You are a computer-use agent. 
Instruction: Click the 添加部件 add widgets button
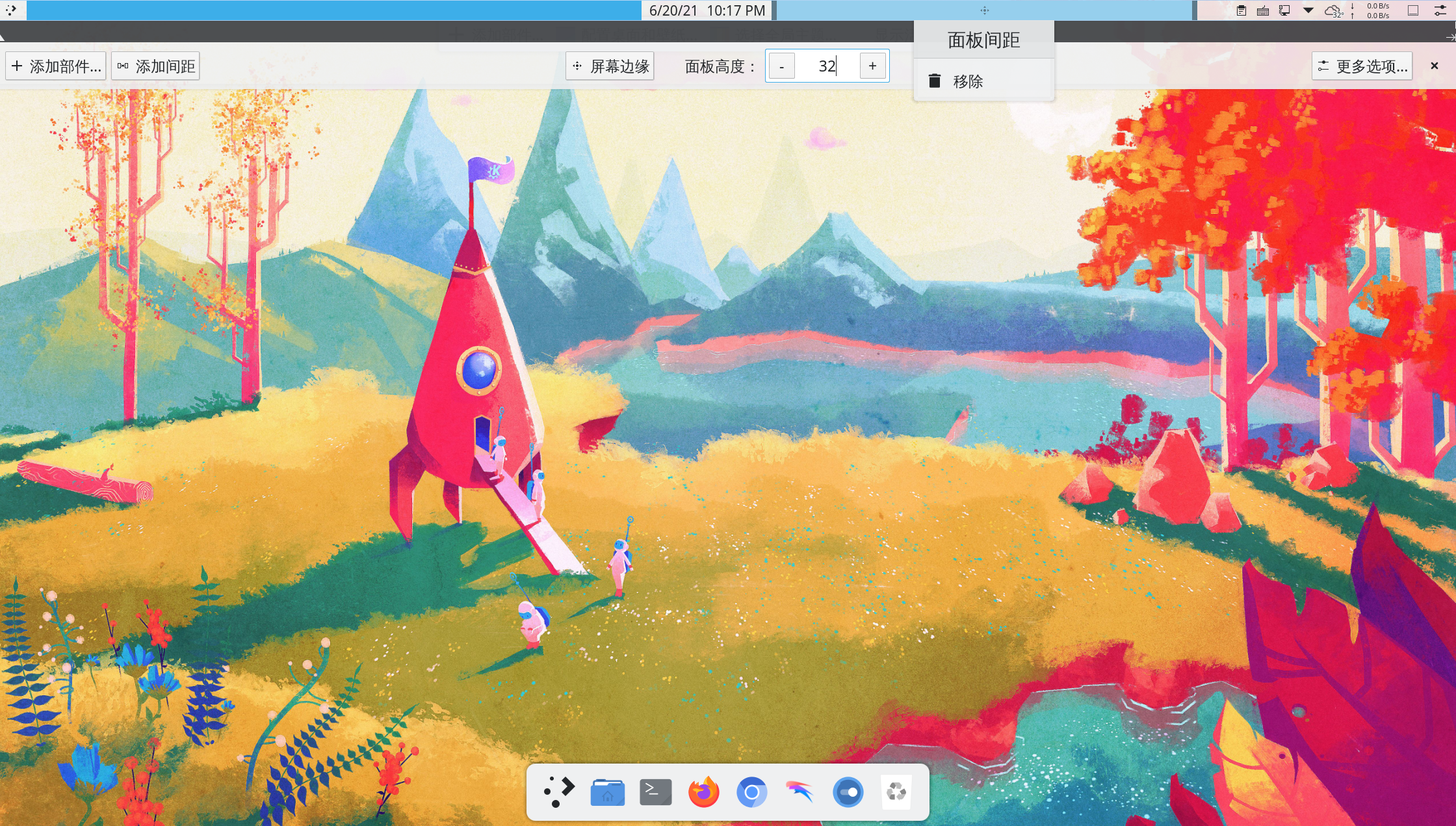pyautogui.click(x=56, y=66)
